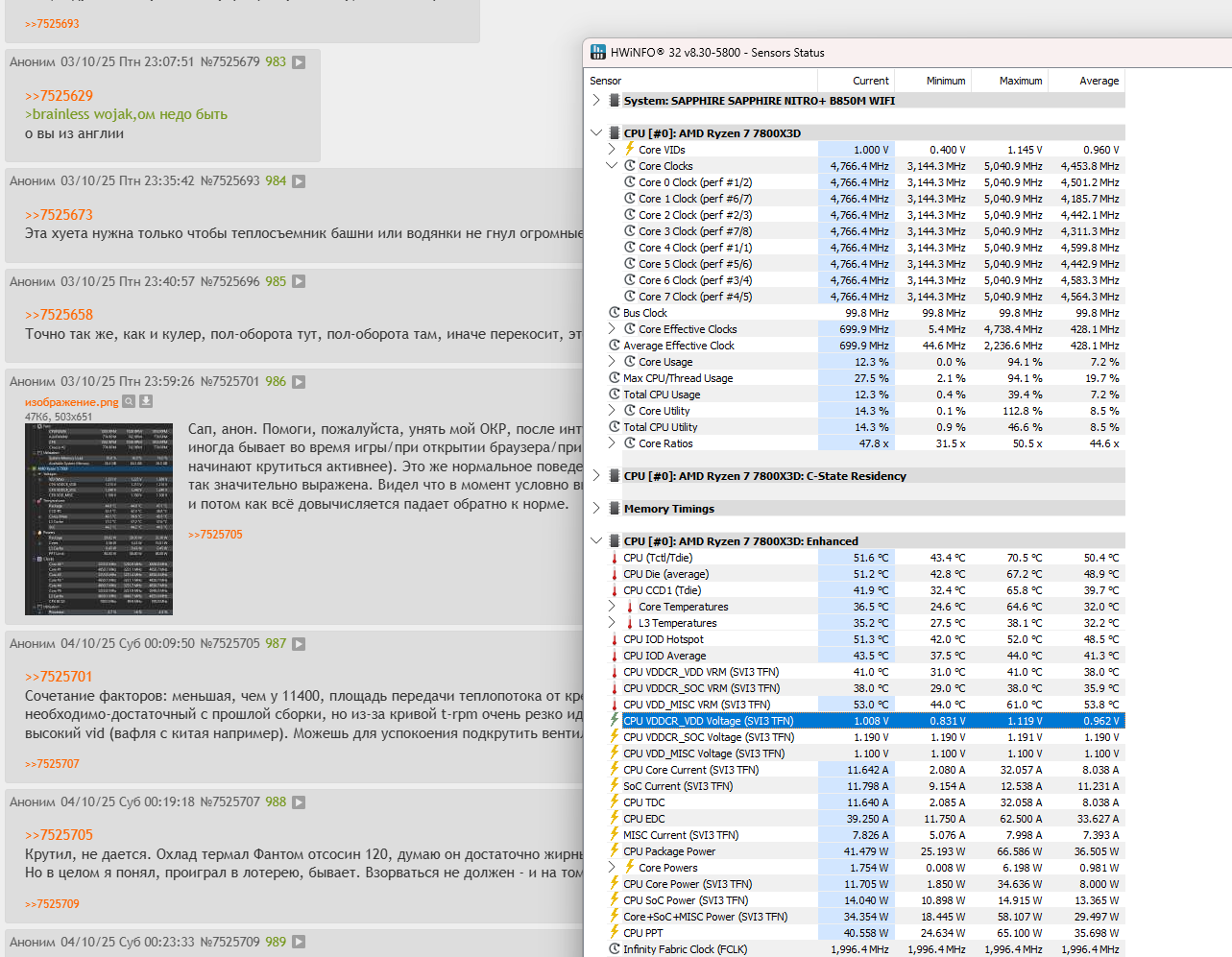Collapse the AMD Ryzen 7 7800X3D: Enhanced section
This screenshot has width=1232, height=957.
click(596, 540)
